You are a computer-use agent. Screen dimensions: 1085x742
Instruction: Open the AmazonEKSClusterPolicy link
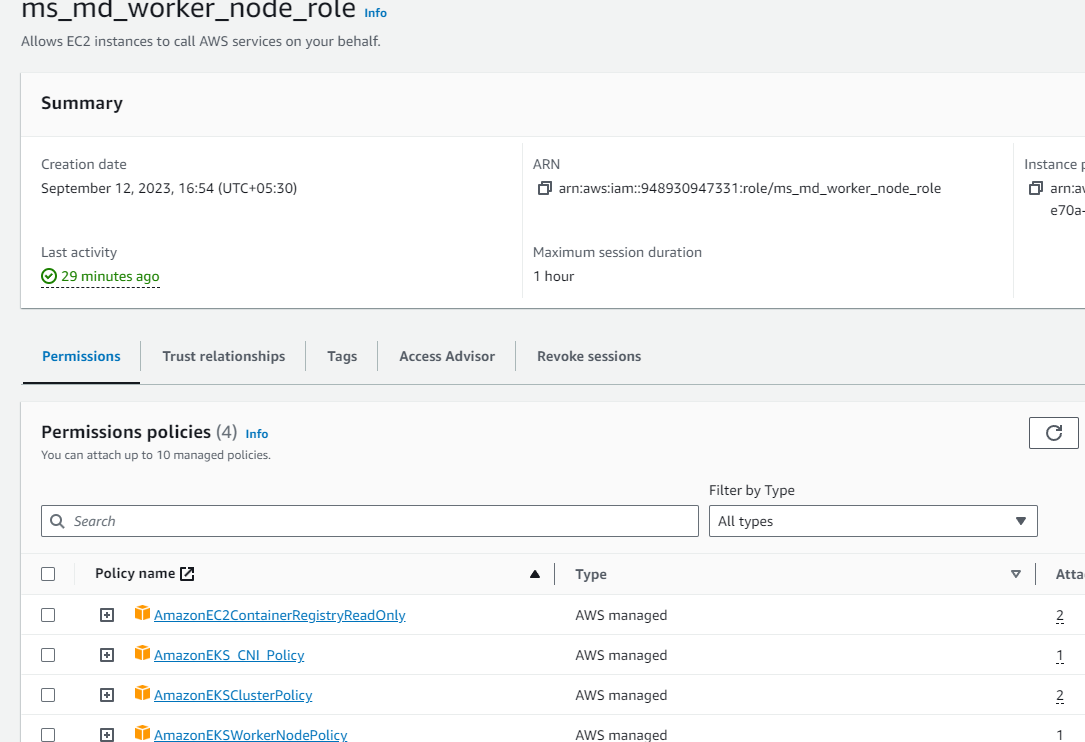[x=233, y=695]
